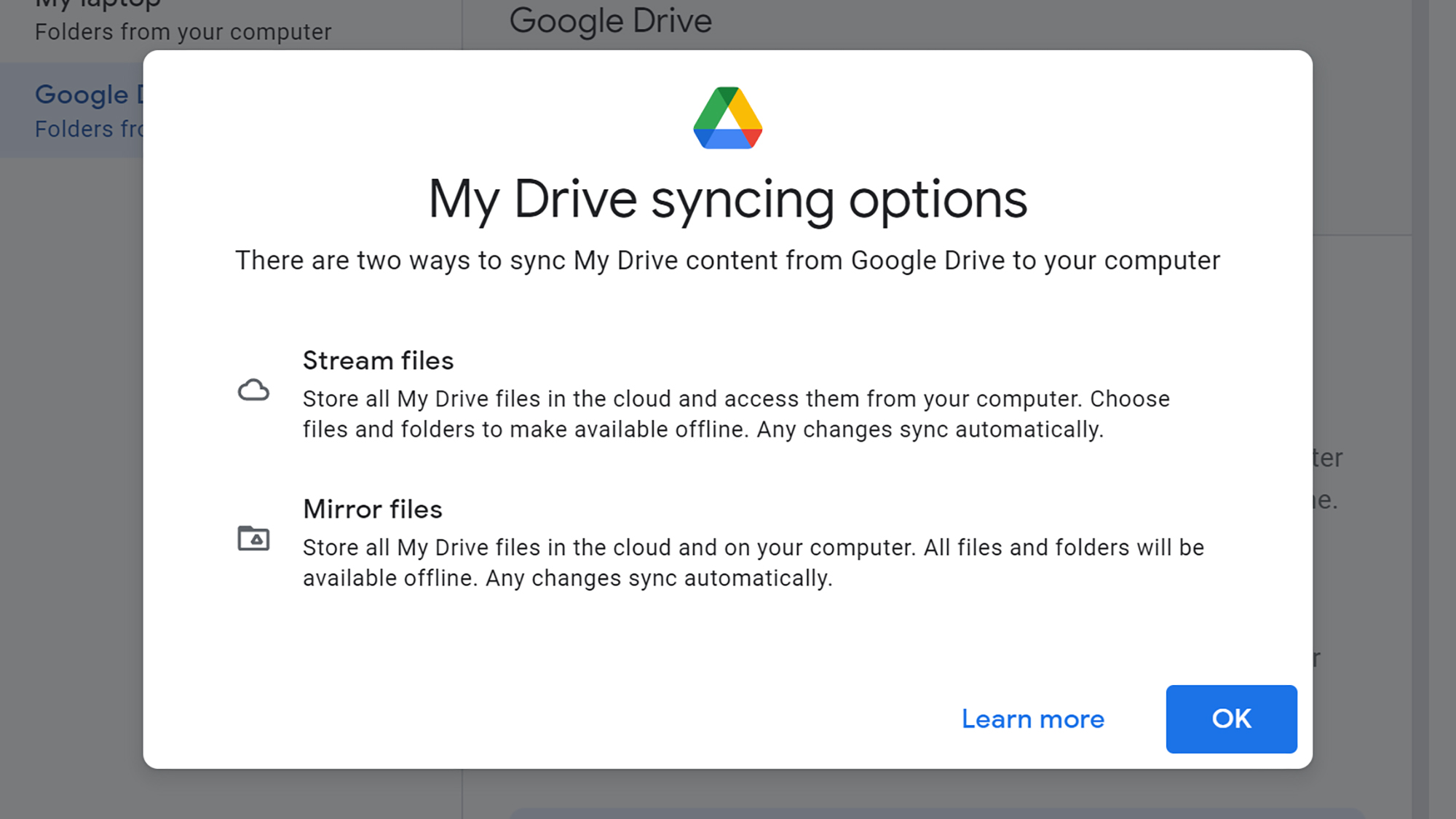Click the Google Drive triangle logo icon
Screen dimensions: 1456x819
(727, 118)
